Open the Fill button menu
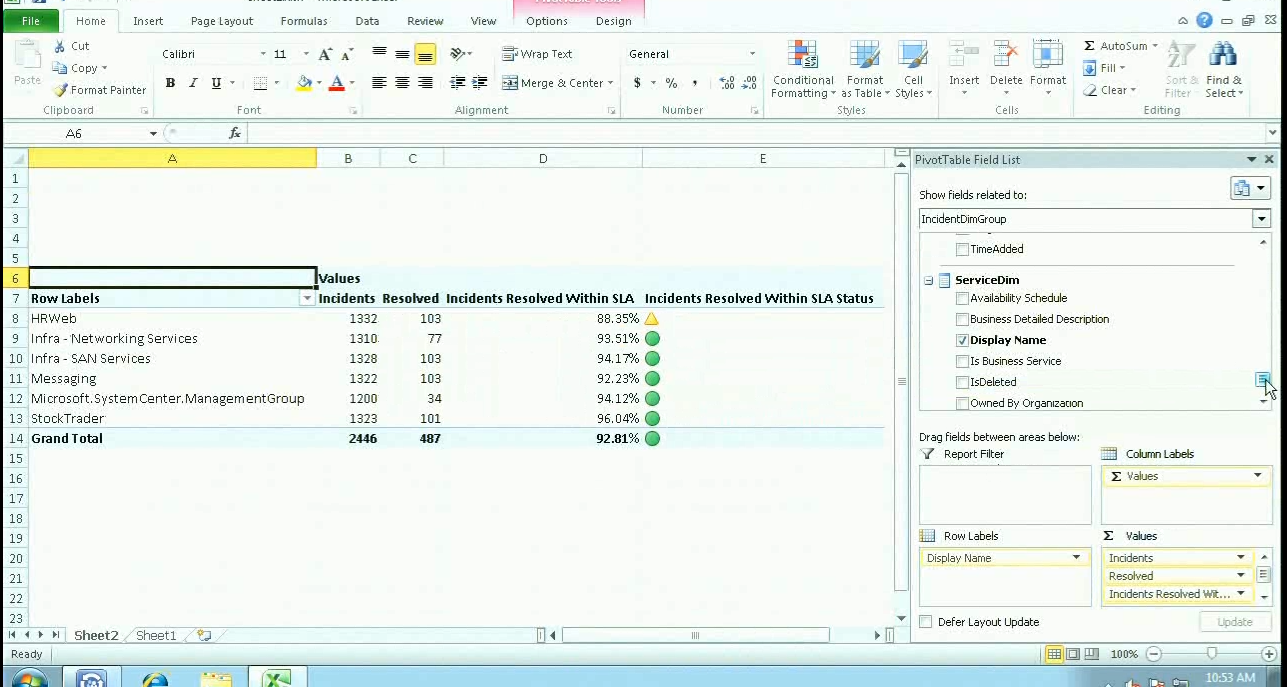 click(x=1105, y=68)
